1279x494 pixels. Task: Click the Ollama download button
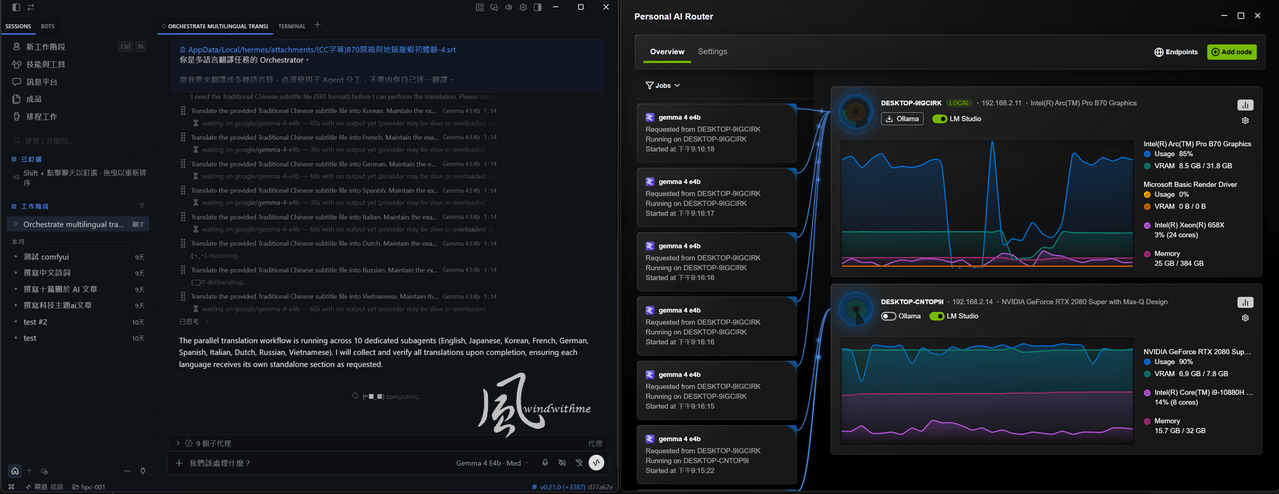point(903,119)
